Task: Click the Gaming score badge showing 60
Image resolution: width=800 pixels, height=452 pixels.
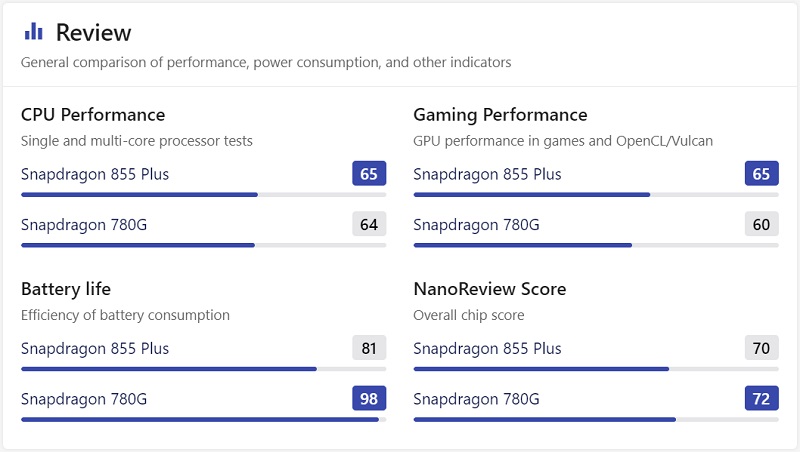Action: click(761, 224)
